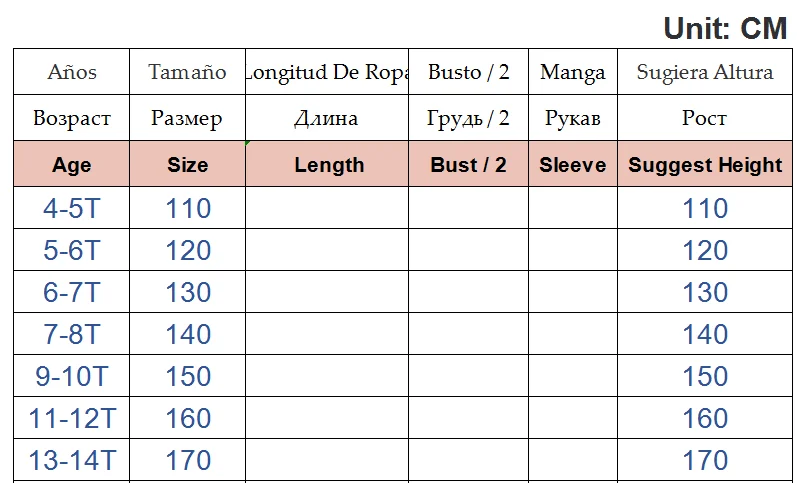The image size is (797, 483).
Task: Select the "Bust / 2" header cell
Action: [468, 165]
